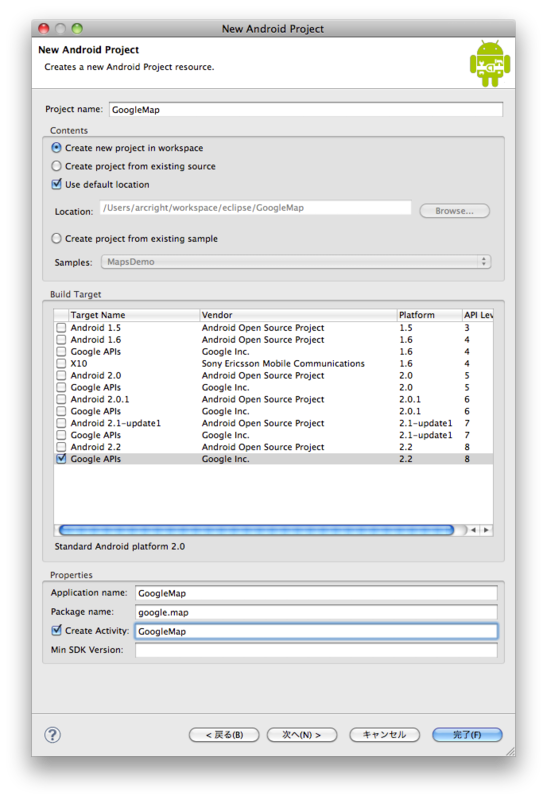This screenshot has width=547, height=800.
Task: Check Google APIs platform 2.0.1 target
Action: pos(61,411)
